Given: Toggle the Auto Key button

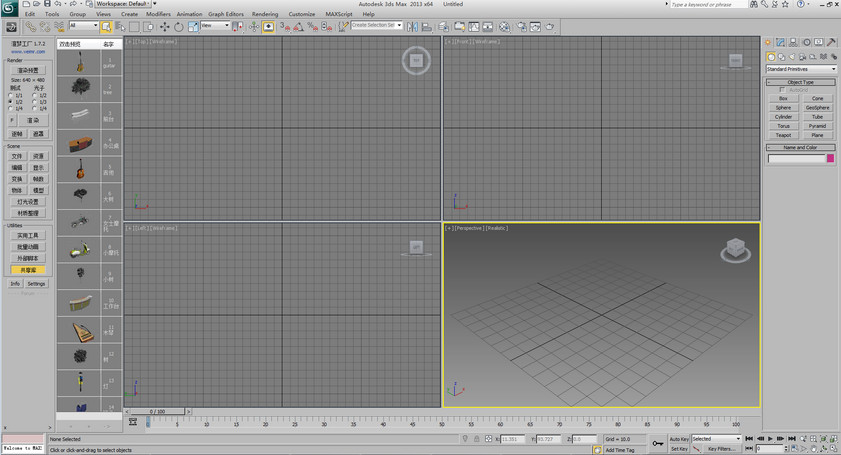Looking at the screenshot, I should click(x=678, y=439).
